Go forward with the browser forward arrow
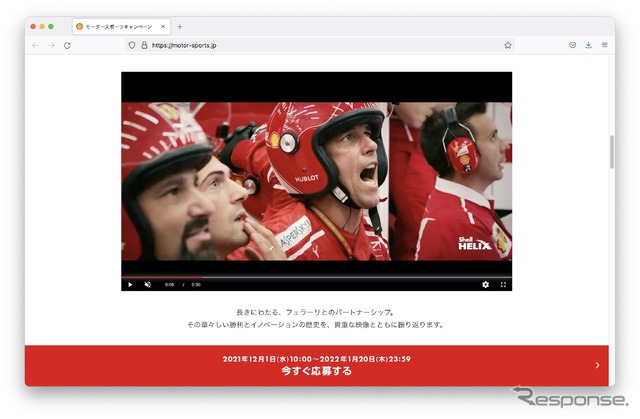Image resolution: width=640 pixels, height=419 pixels. pyautogui.click(x=51, y=45)
